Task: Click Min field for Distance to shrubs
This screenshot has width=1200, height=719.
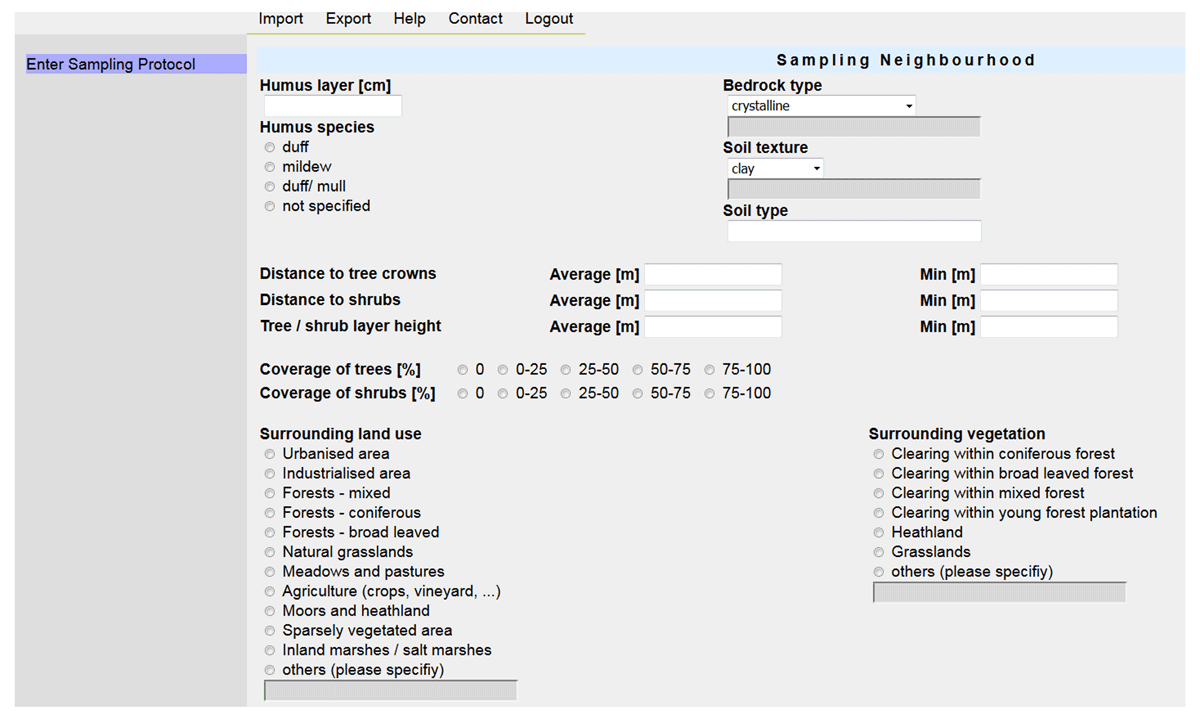Action: [1048, 301]
